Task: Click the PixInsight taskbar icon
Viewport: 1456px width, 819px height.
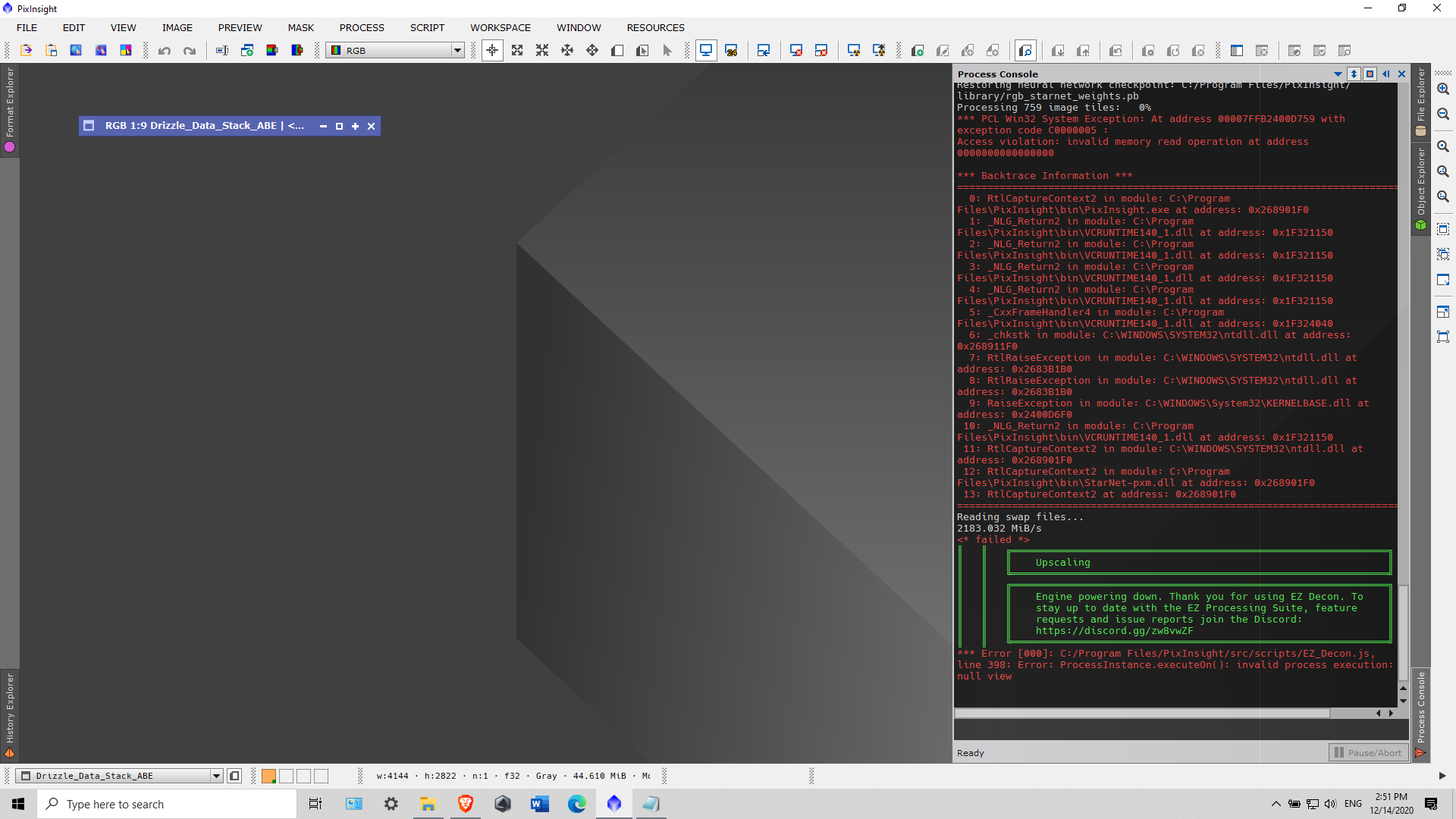Action: coord(614,804)
